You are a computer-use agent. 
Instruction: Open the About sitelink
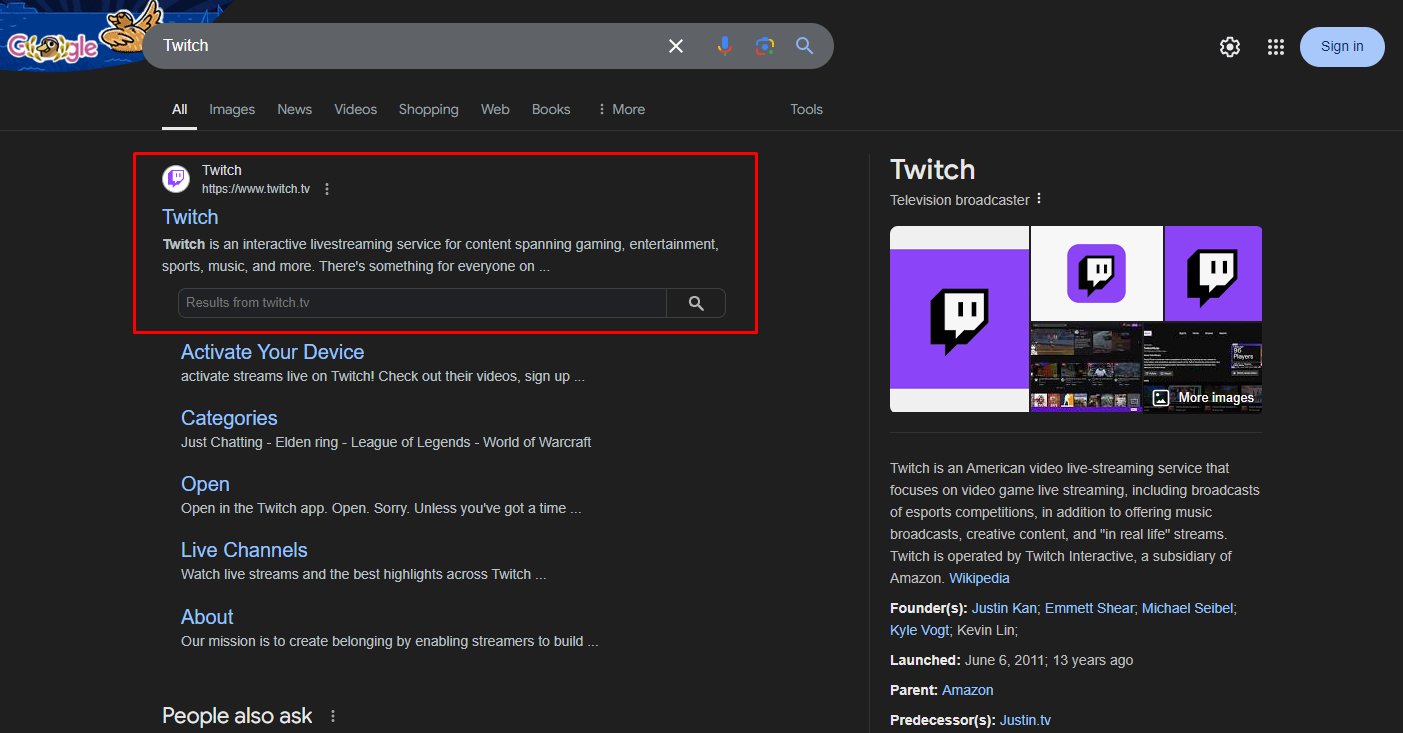[207, 617]
